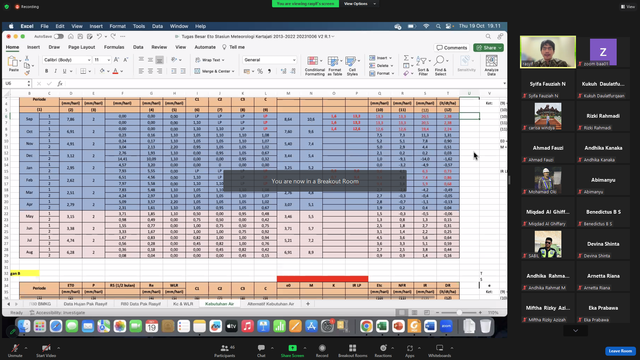This screenshot has height=360, width=640.
Task: Open the Participants panel in Zoom
Action: pyautogui.click(x=224, y=350)
